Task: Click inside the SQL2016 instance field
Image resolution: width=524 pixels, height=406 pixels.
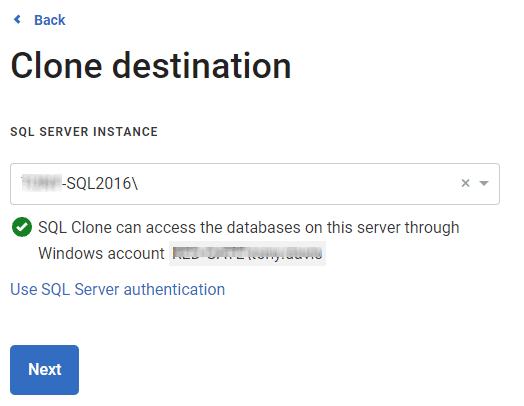Action: [x=255, y=184]
